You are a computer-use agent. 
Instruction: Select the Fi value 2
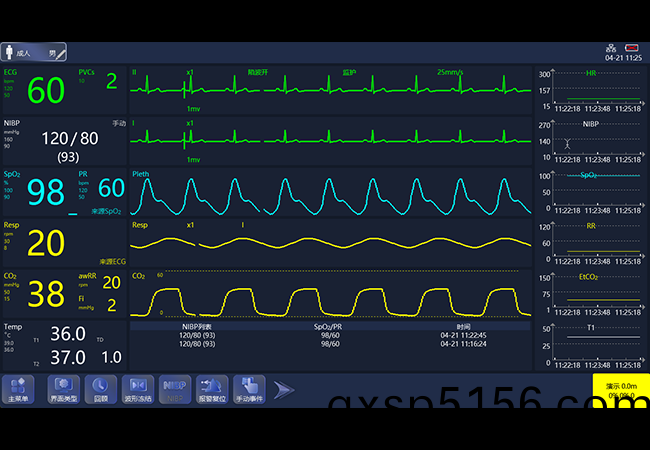[112, 305]
